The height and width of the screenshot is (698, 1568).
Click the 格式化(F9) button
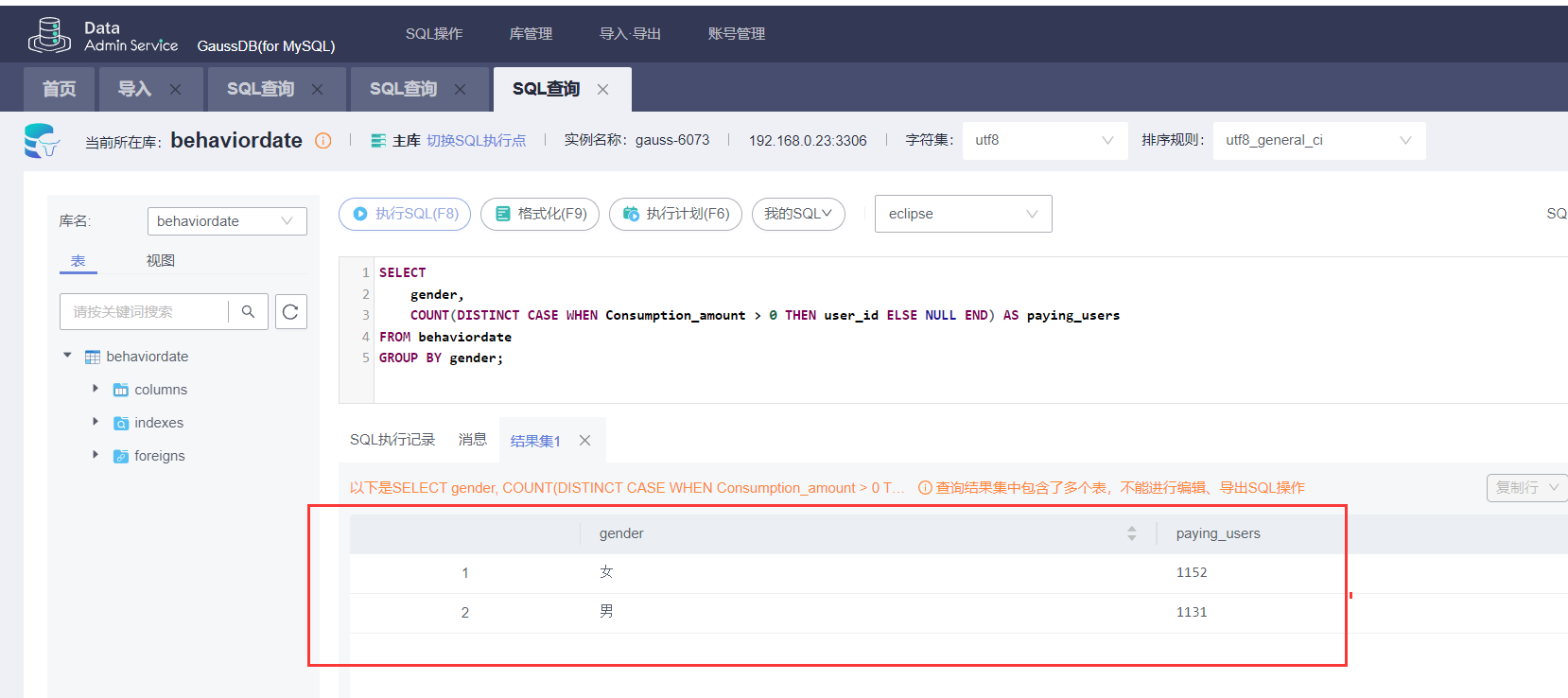pyautogui.click(x=540, y=214)
